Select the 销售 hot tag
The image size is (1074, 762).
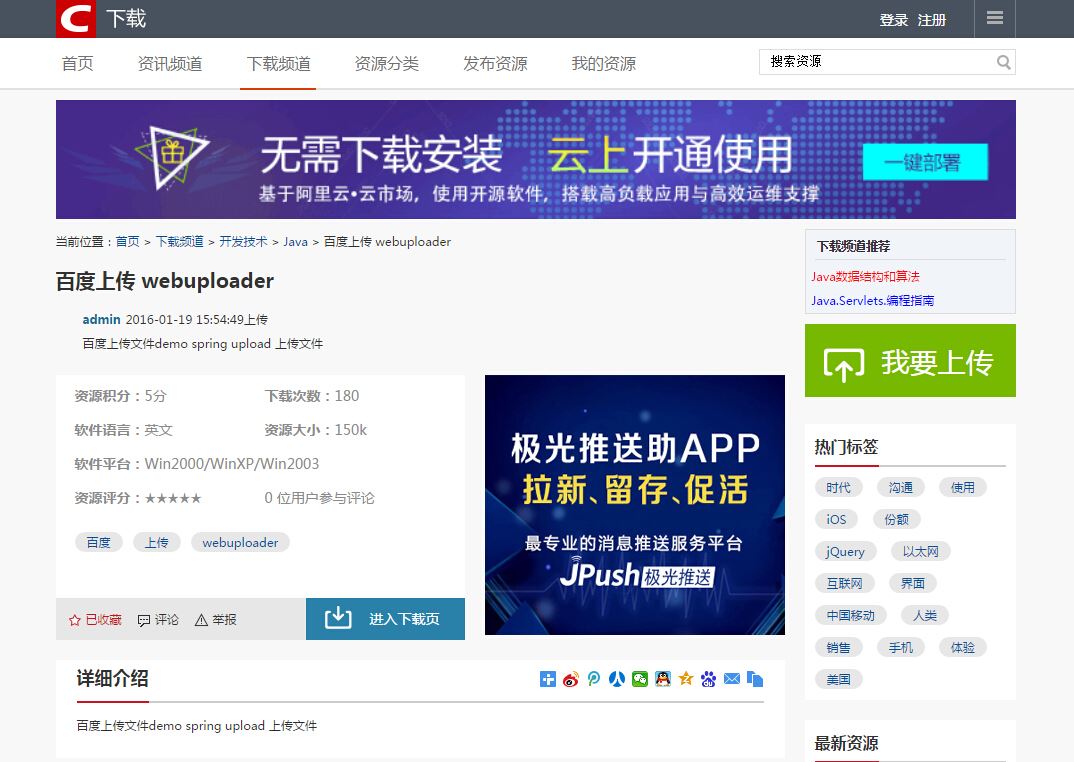838,648
